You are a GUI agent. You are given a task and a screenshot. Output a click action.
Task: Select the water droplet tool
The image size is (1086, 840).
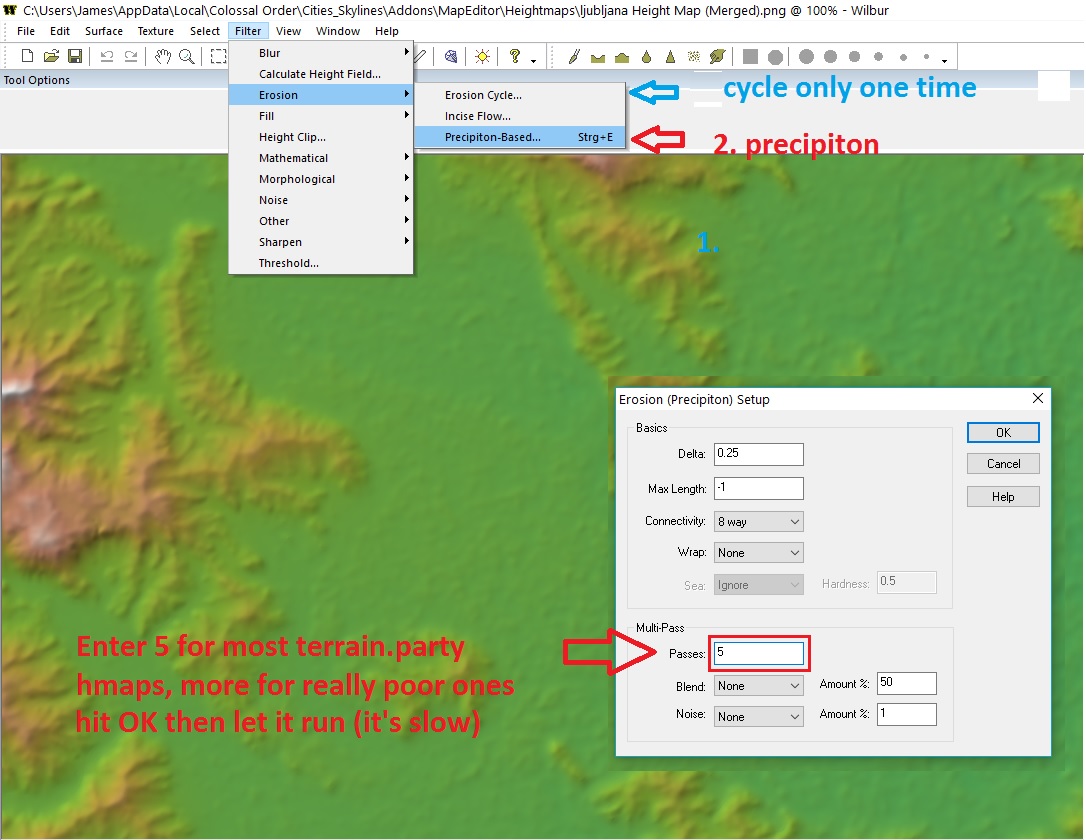tap(646, 57)
